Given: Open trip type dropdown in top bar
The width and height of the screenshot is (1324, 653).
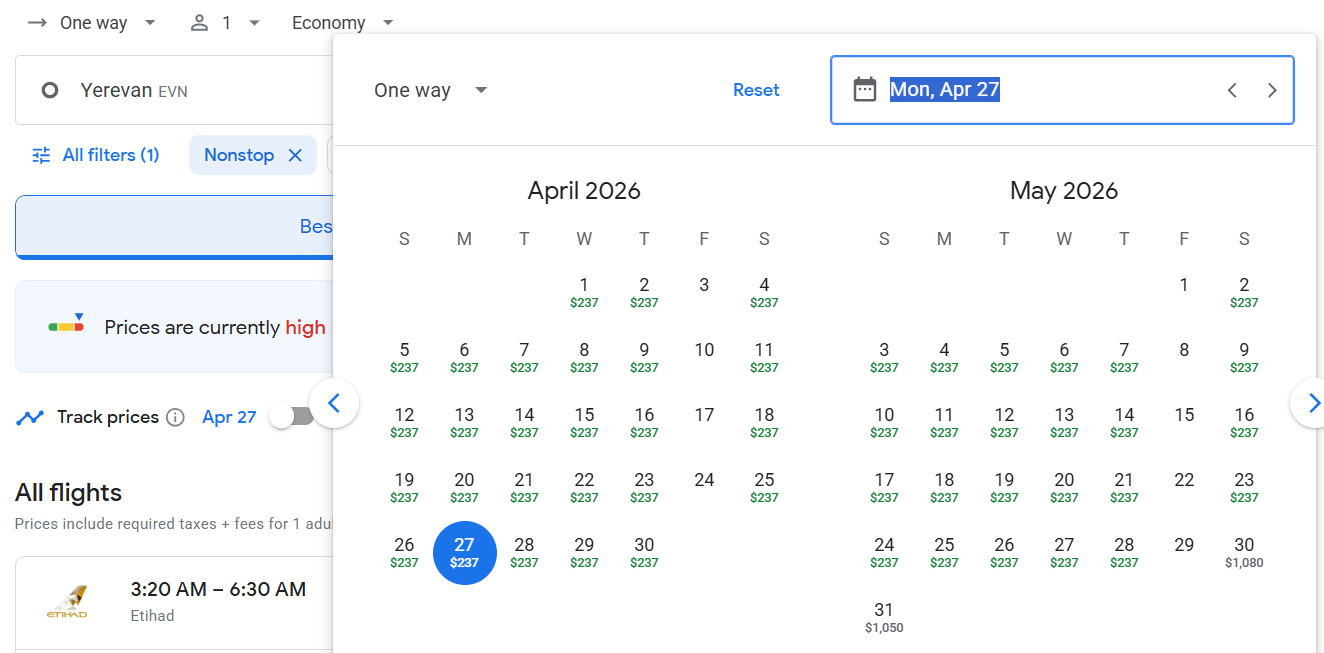Looking at the screenshot, I should point(92,22).
